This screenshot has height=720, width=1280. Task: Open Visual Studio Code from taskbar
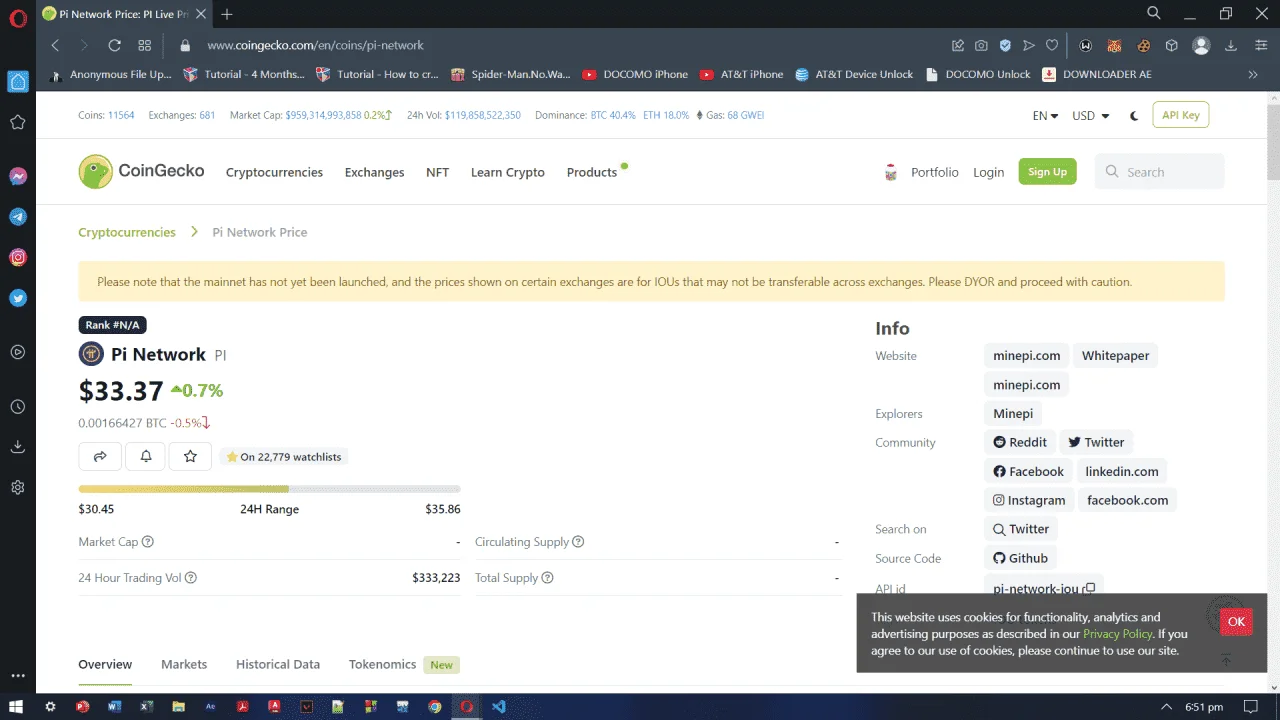coord(498,706)
